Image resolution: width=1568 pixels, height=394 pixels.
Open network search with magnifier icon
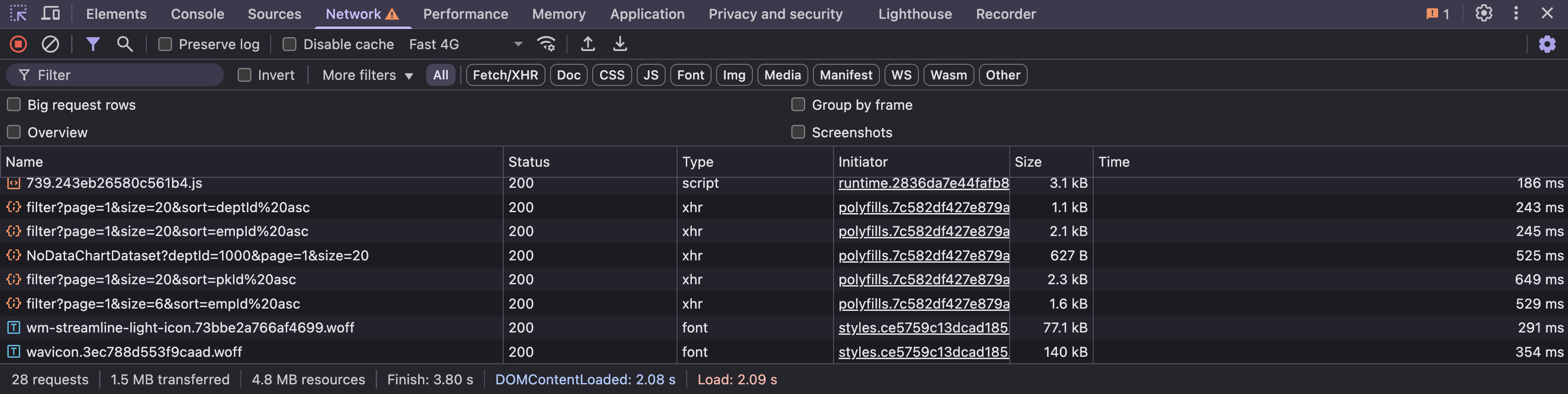pos(125,44)
